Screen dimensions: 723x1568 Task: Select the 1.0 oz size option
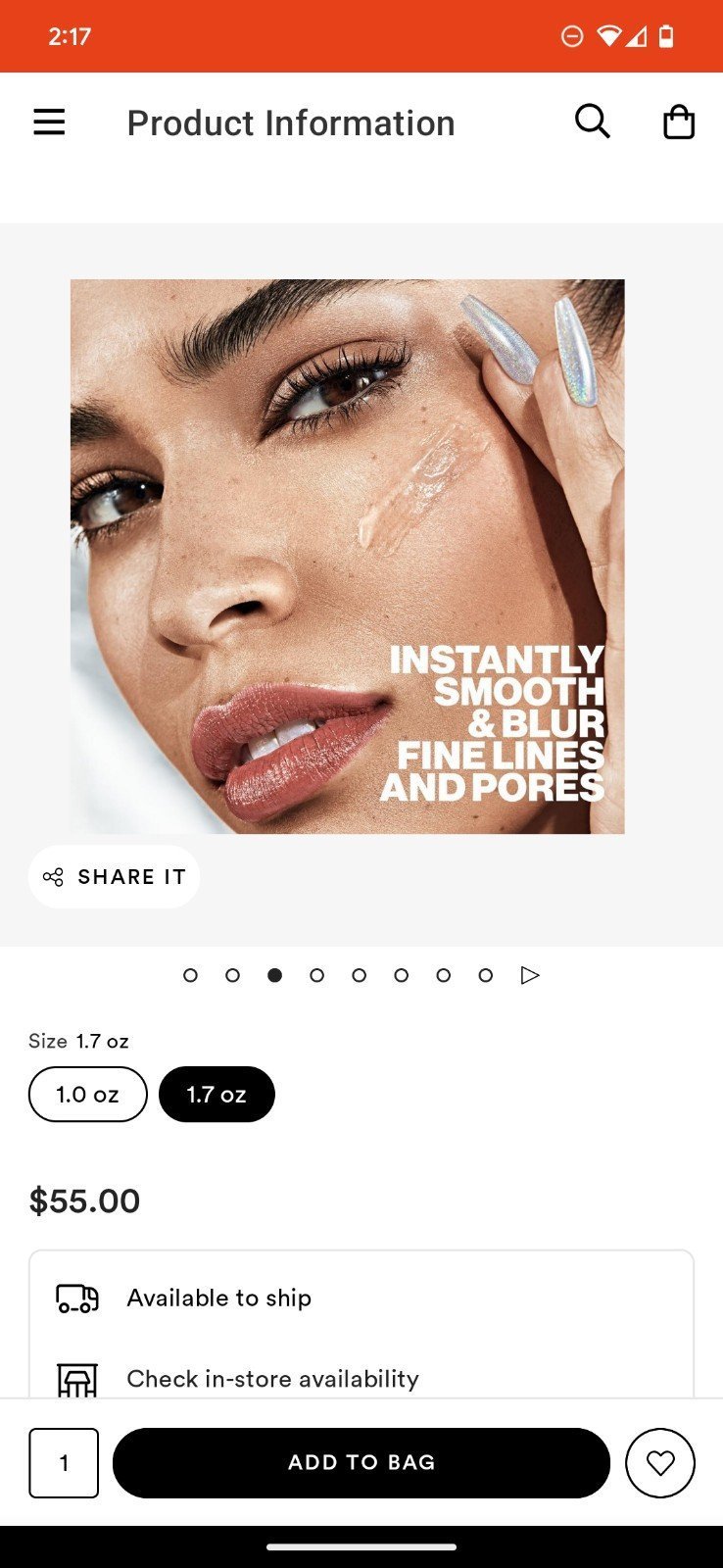tap(88, 1094)
